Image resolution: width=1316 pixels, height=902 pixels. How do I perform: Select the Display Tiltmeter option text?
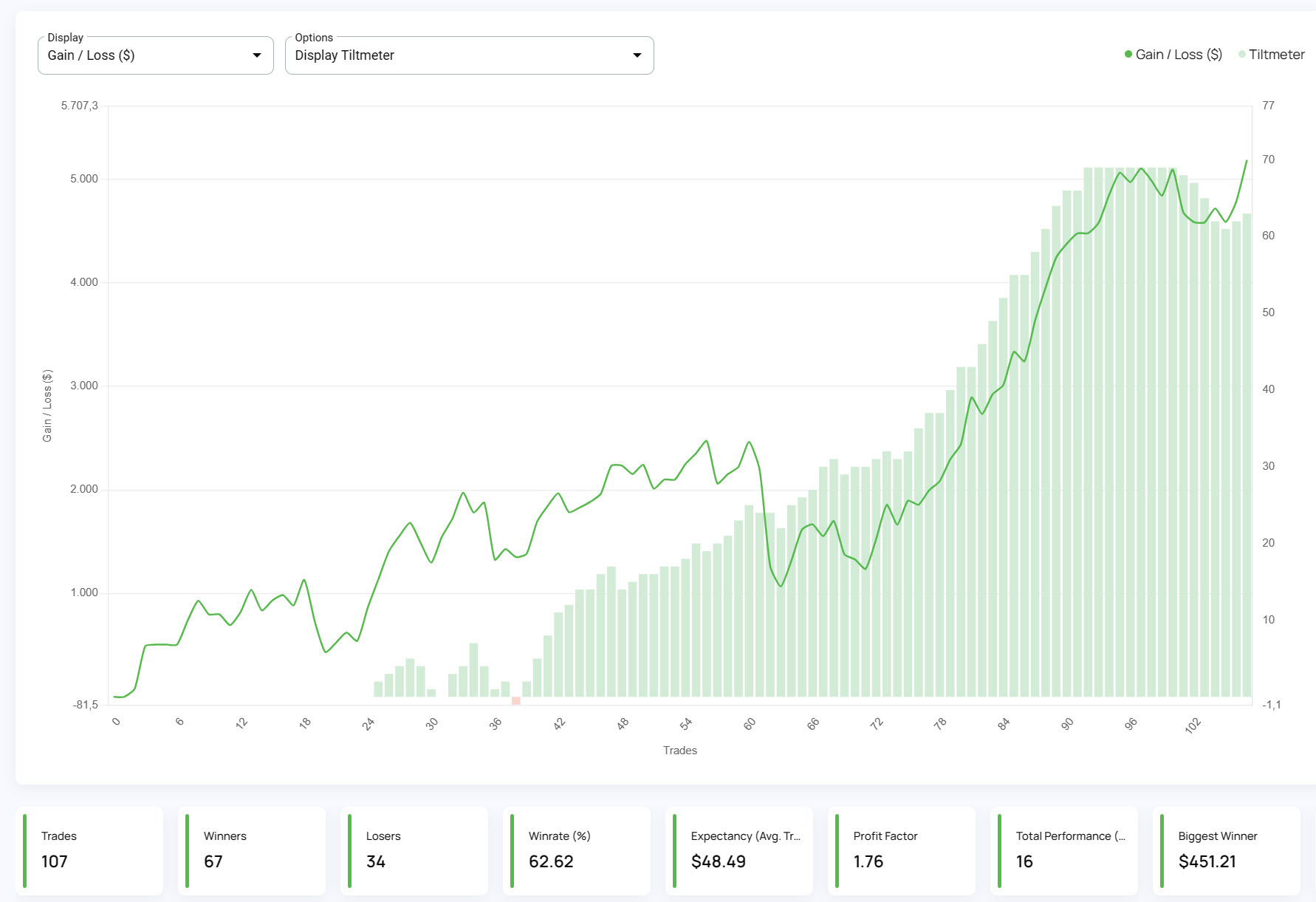point(345,55)
